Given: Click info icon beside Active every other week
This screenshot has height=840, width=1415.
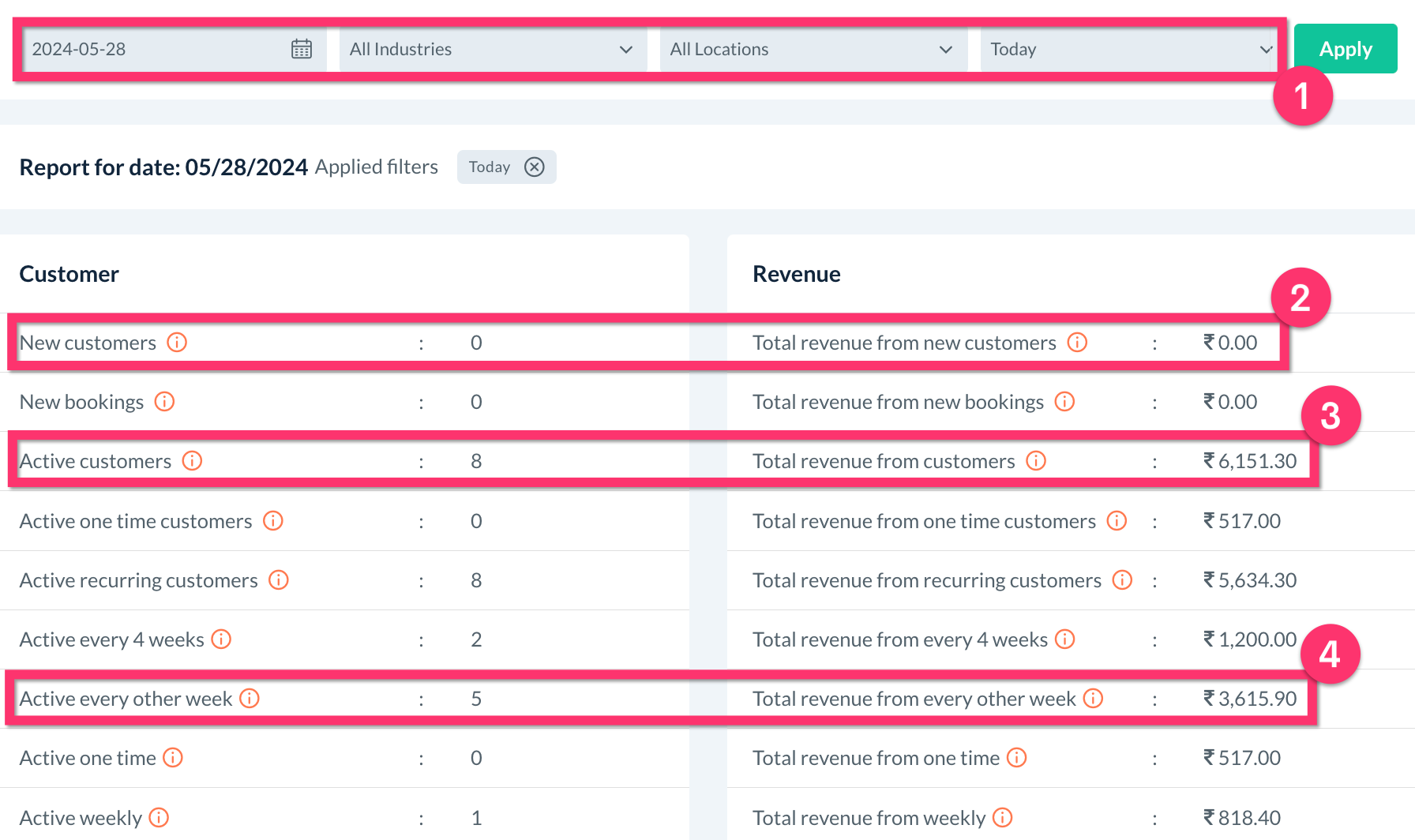Looking at the screenshot, I should point(250,698).
